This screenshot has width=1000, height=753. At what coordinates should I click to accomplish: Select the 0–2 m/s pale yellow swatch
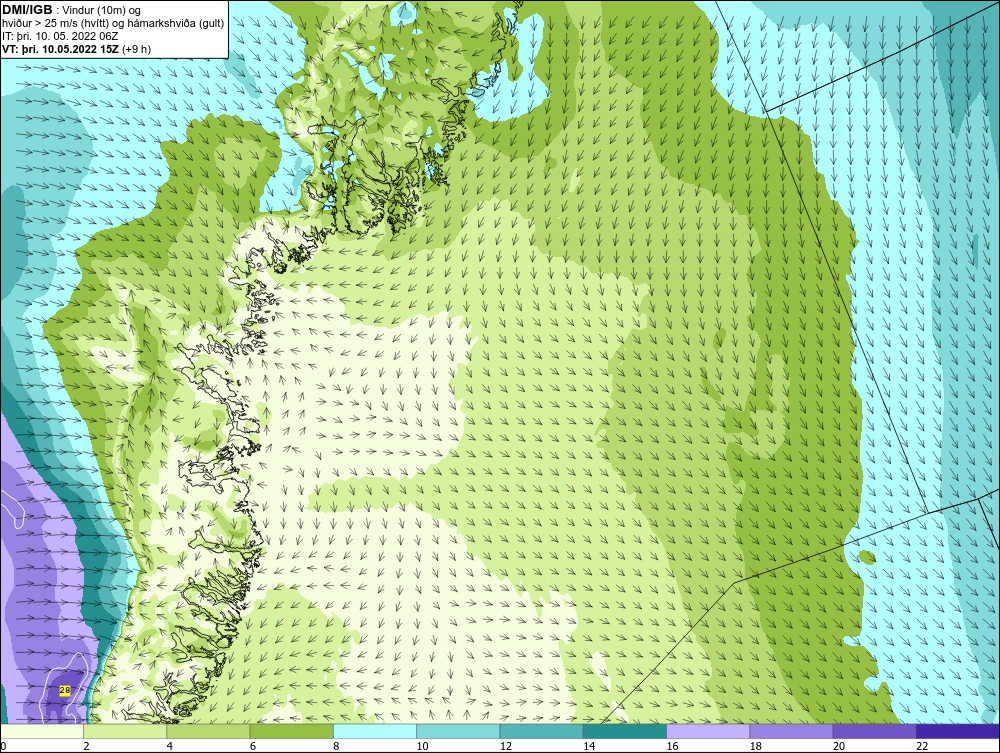pyautogui.click(x=41, y=731)
